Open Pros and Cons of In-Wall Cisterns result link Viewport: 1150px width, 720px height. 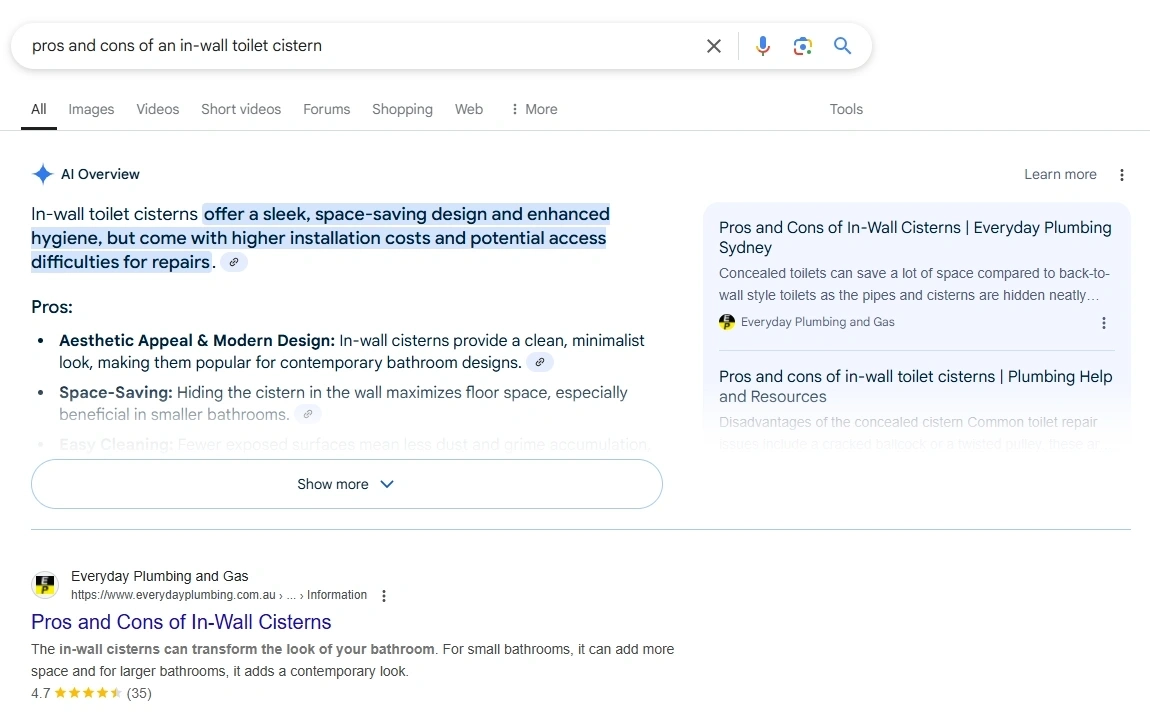[x=181, y=622]
